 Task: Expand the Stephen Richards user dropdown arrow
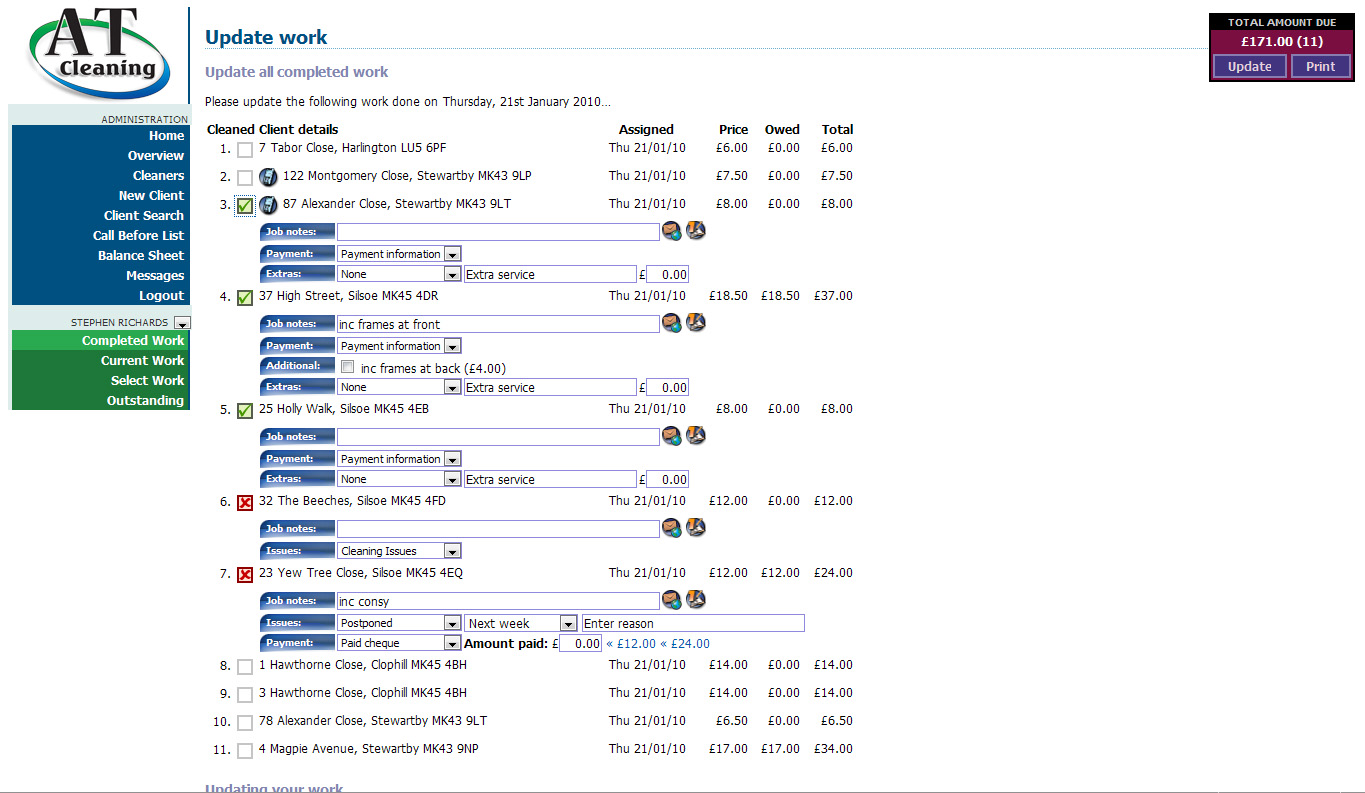tap(181, 323)
